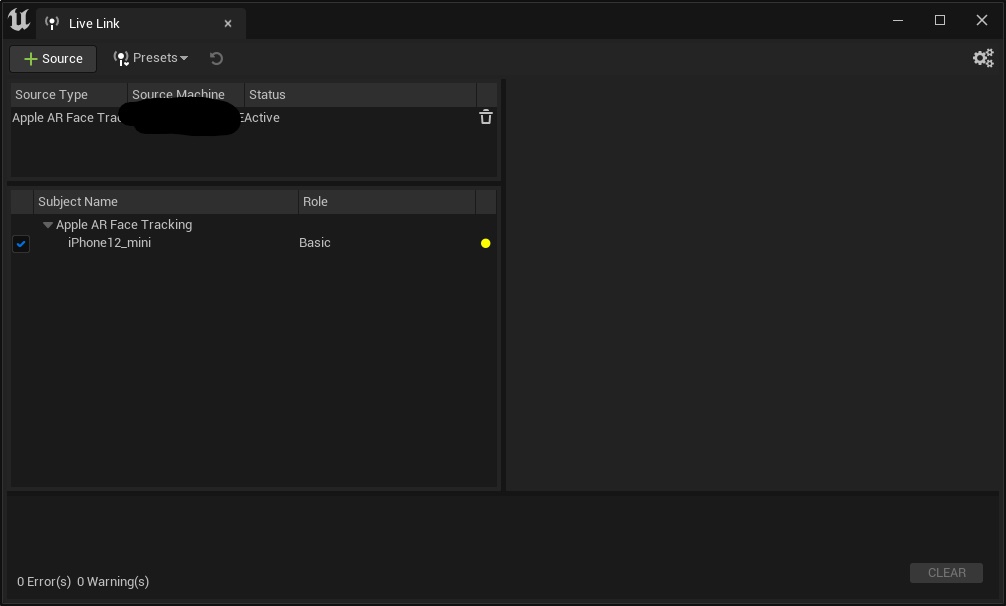
Task: Select the iPhone12_mini subject
Action: tap(110, 242)
